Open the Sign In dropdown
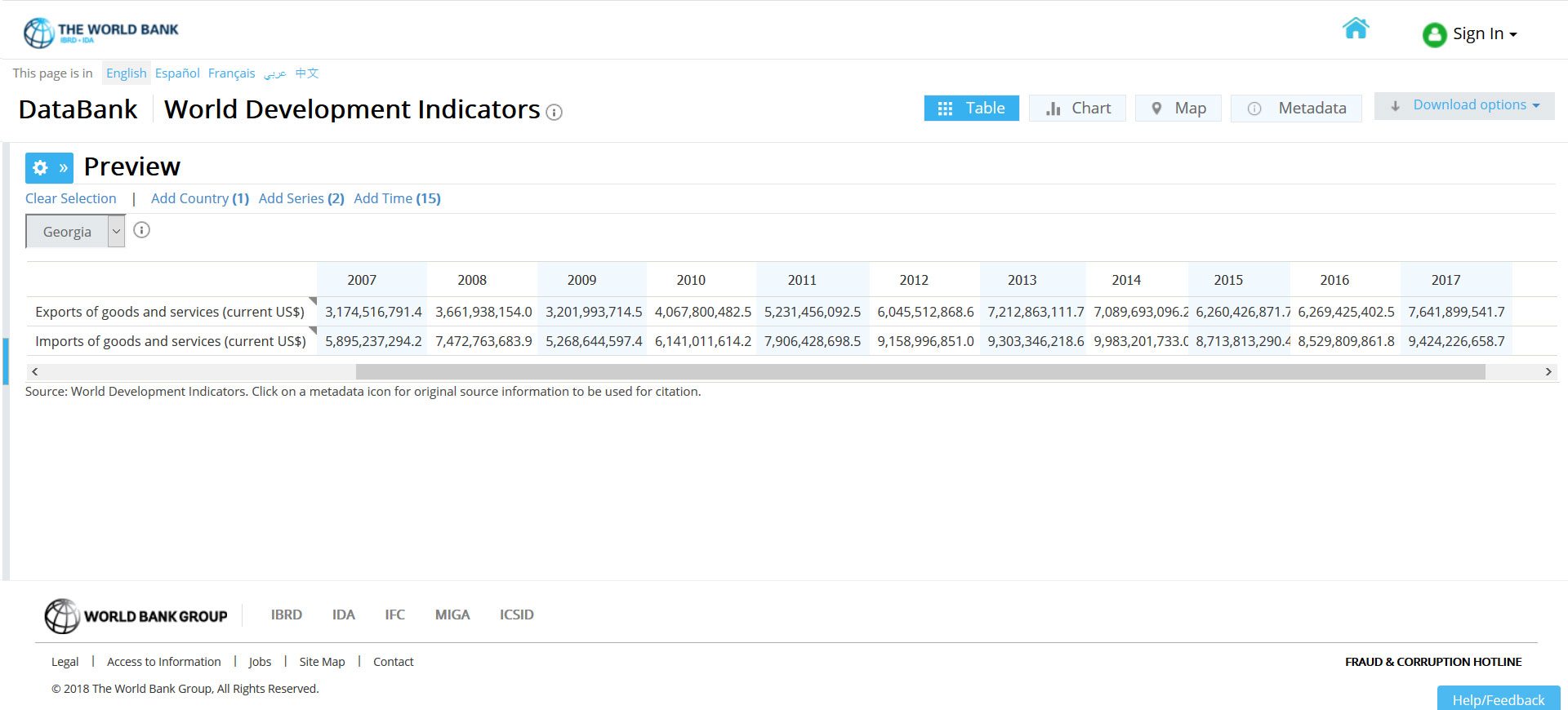 coord(1485,34)
